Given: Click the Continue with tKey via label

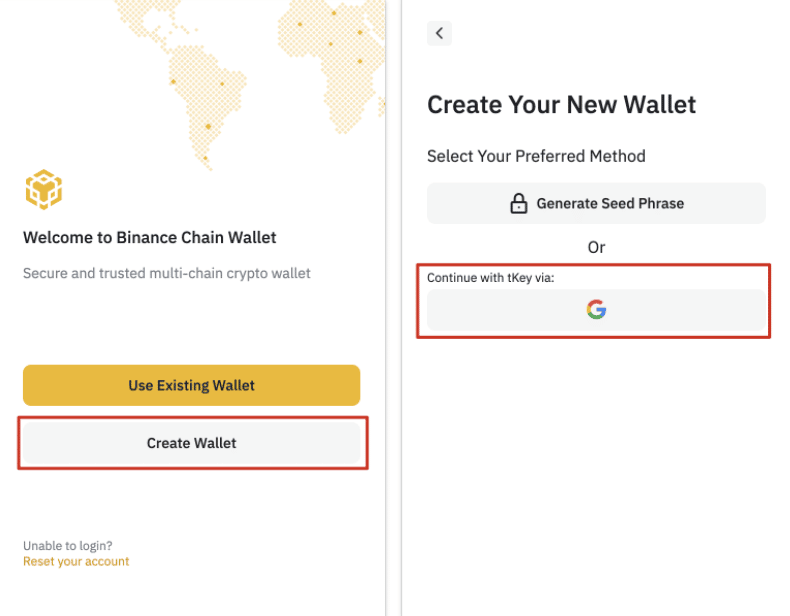Looking at the screenshot, I should coord(490,278).
